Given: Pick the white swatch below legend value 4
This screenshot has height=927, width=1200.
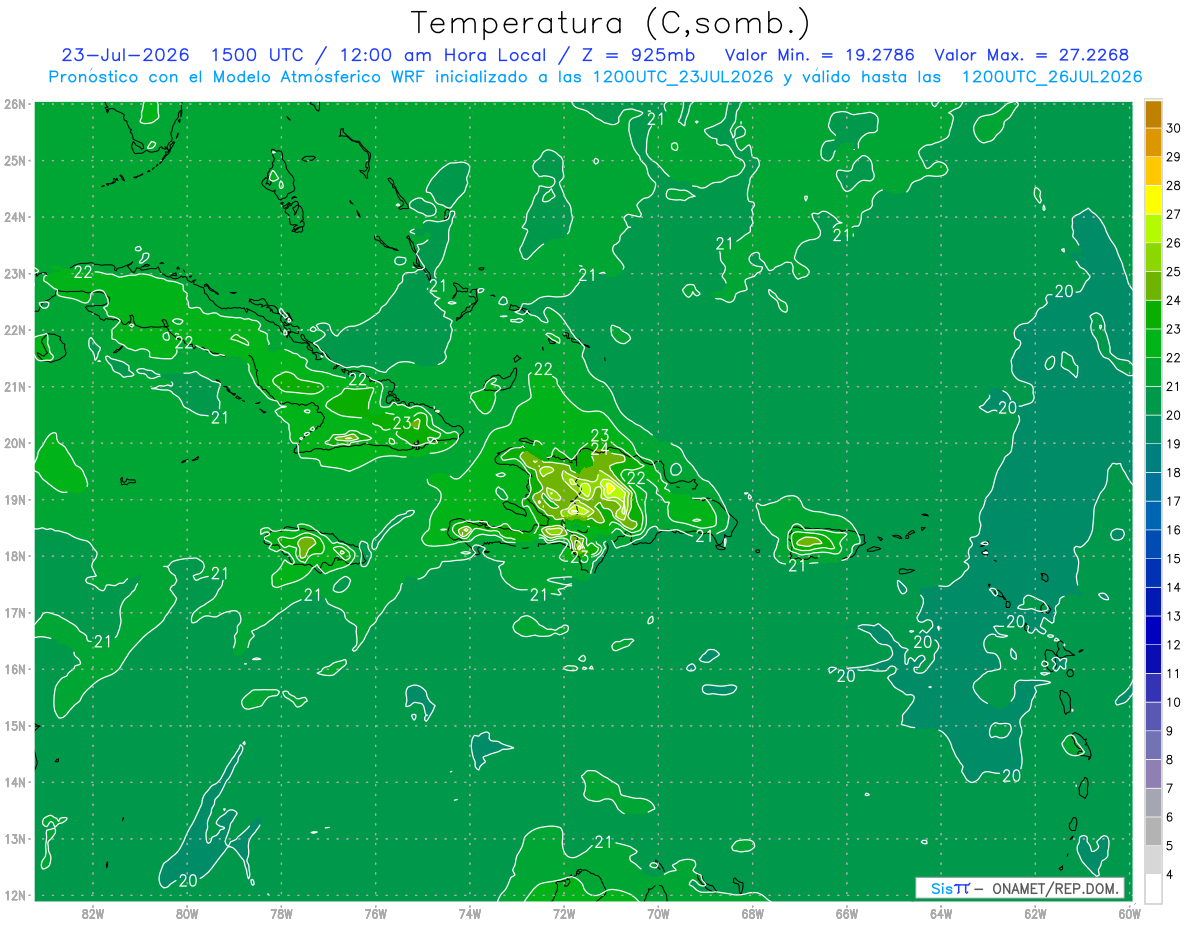Looking at the screenshot, I should [1153, 888].
